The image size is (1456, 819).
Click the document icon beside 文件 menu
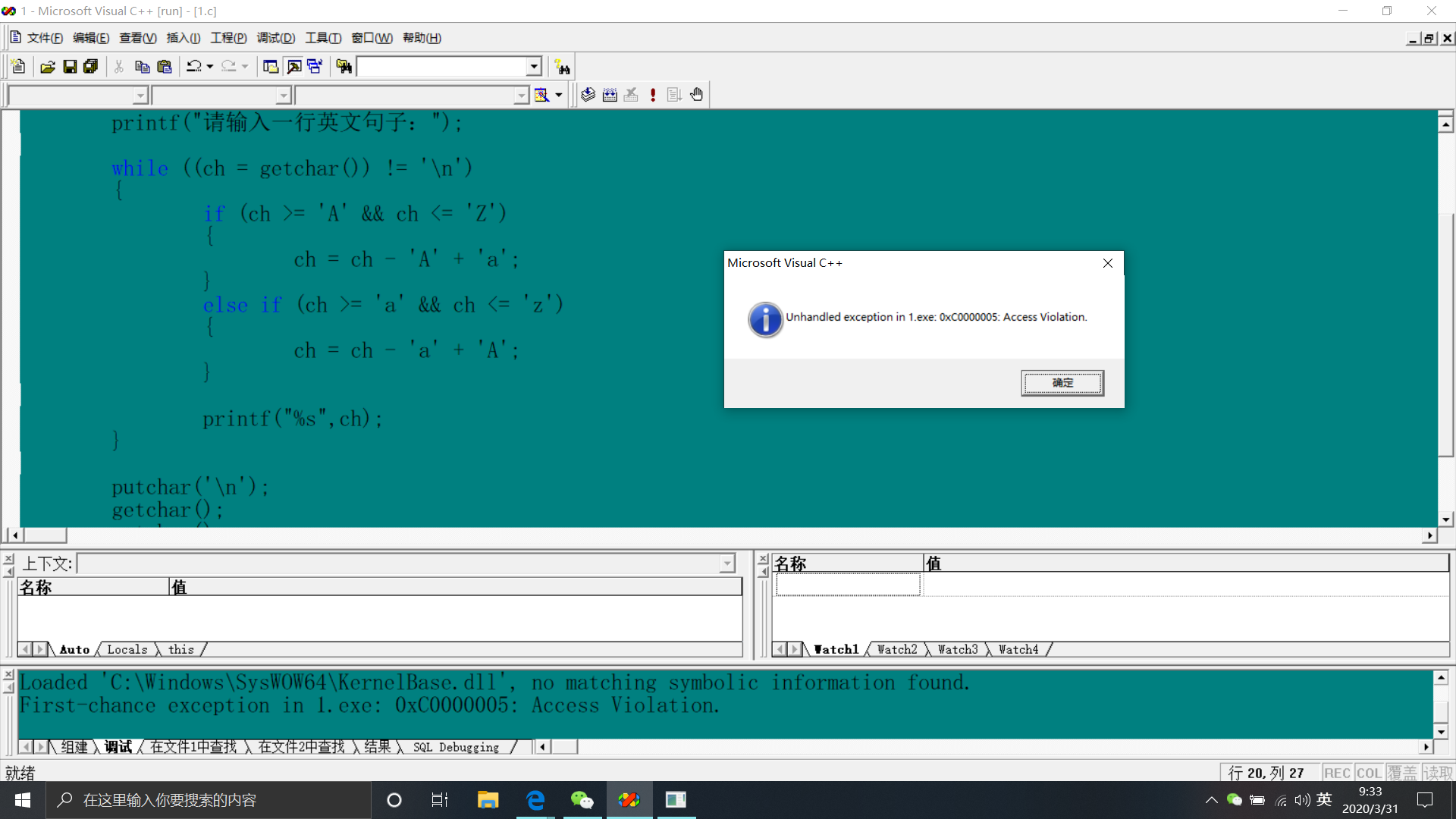click(x=15, y=37)
